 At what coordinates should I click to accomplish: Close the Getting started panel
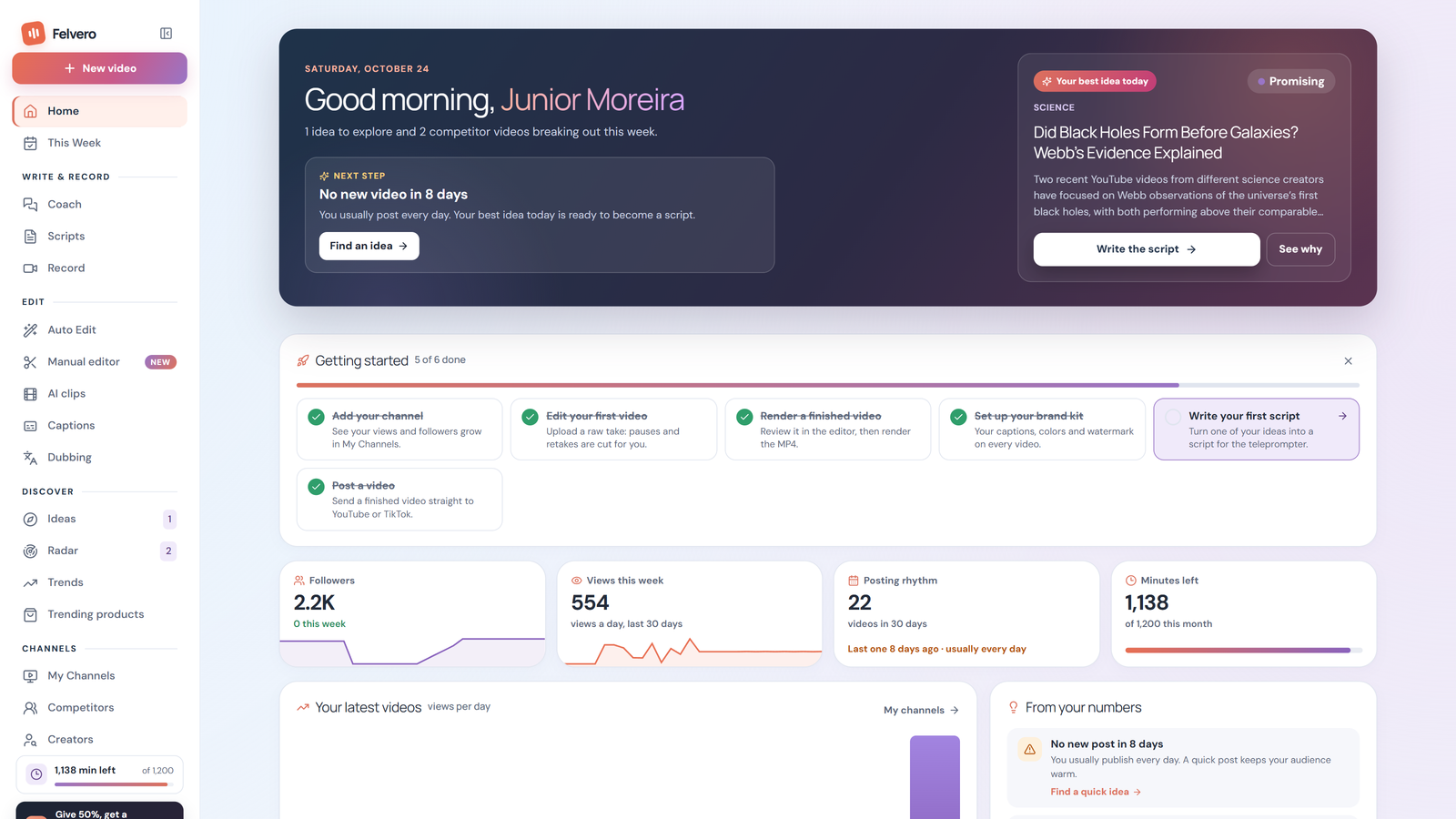(x=1348, y=361)
